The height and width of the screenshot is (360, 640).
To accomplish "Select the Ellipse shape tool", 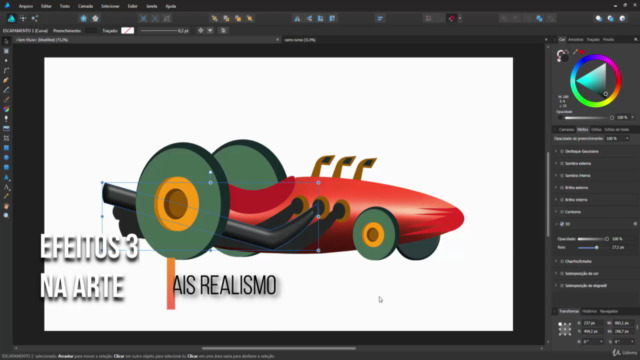I will pyautogui.click(x=6, y=158).
